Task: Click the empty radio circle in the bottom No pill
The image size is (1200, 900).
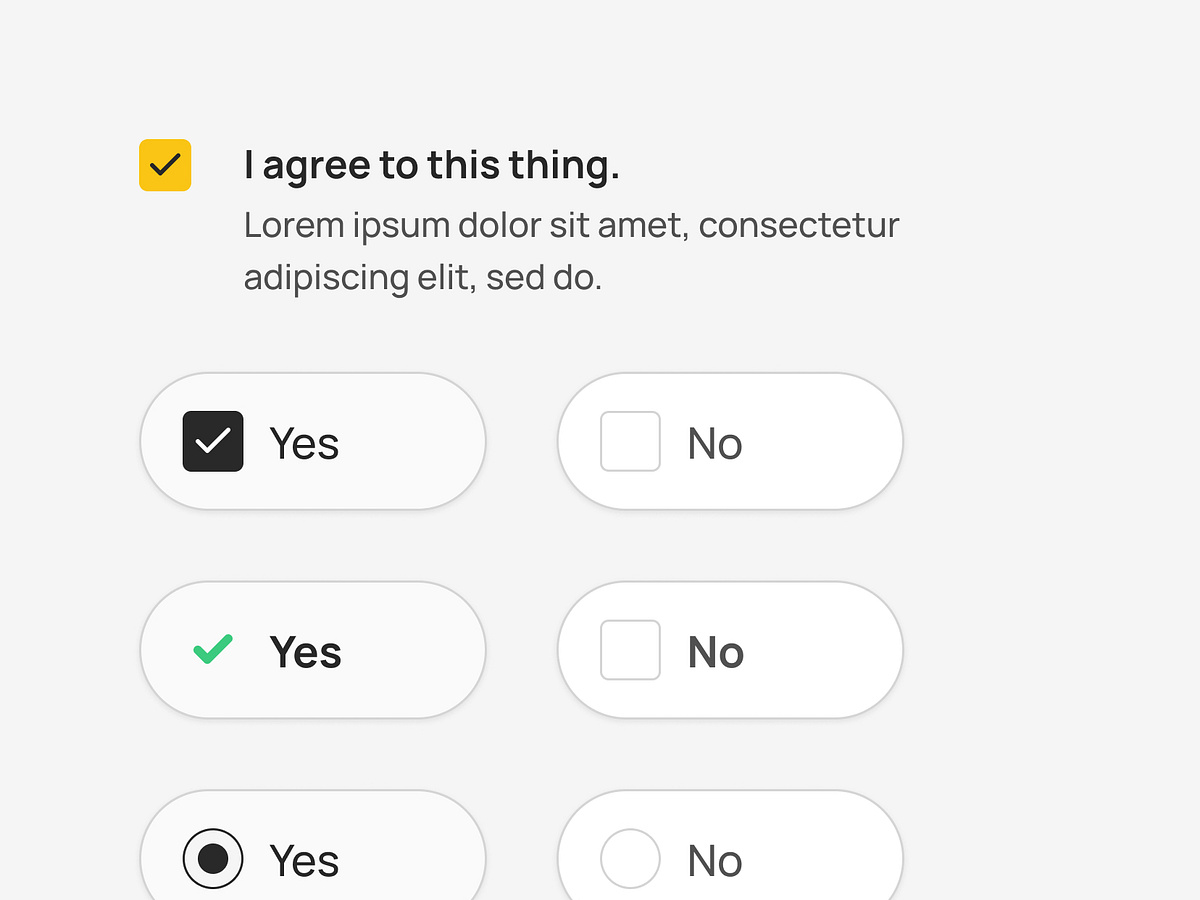Action: [x=629, y=858]
